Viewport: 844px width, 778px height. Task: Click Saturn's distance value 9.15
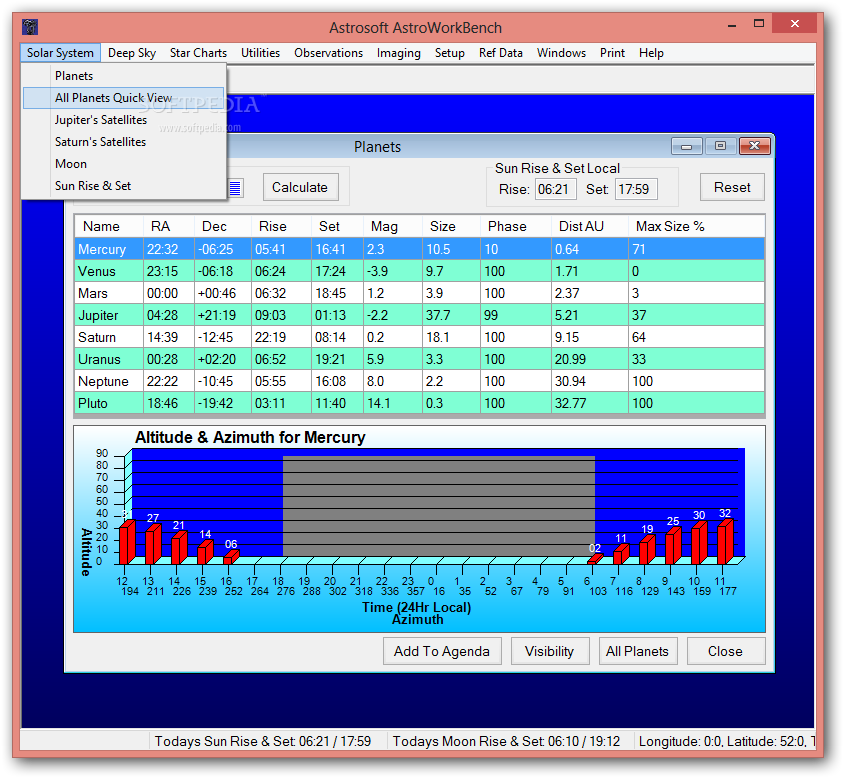[590, 338]
